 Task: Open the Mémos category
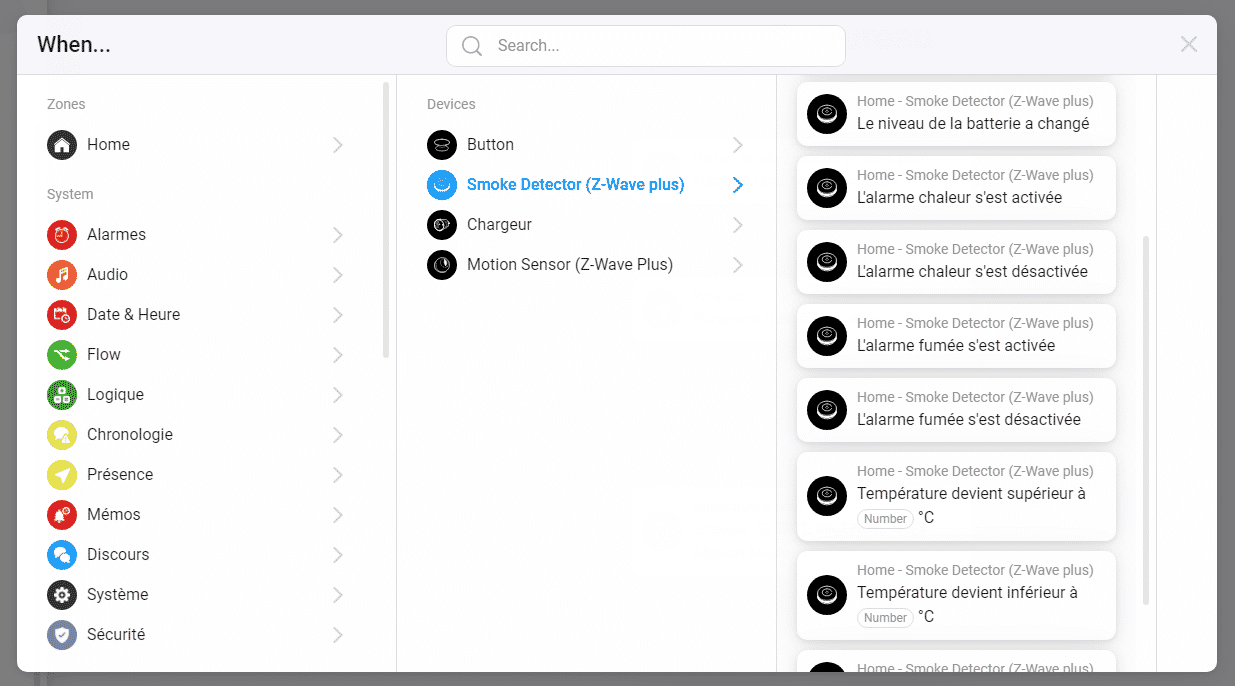tap(196, 515)
